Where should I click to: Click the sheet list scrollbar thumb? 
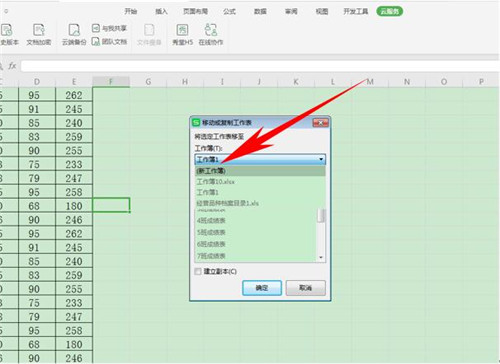click(x=321, y=215)
